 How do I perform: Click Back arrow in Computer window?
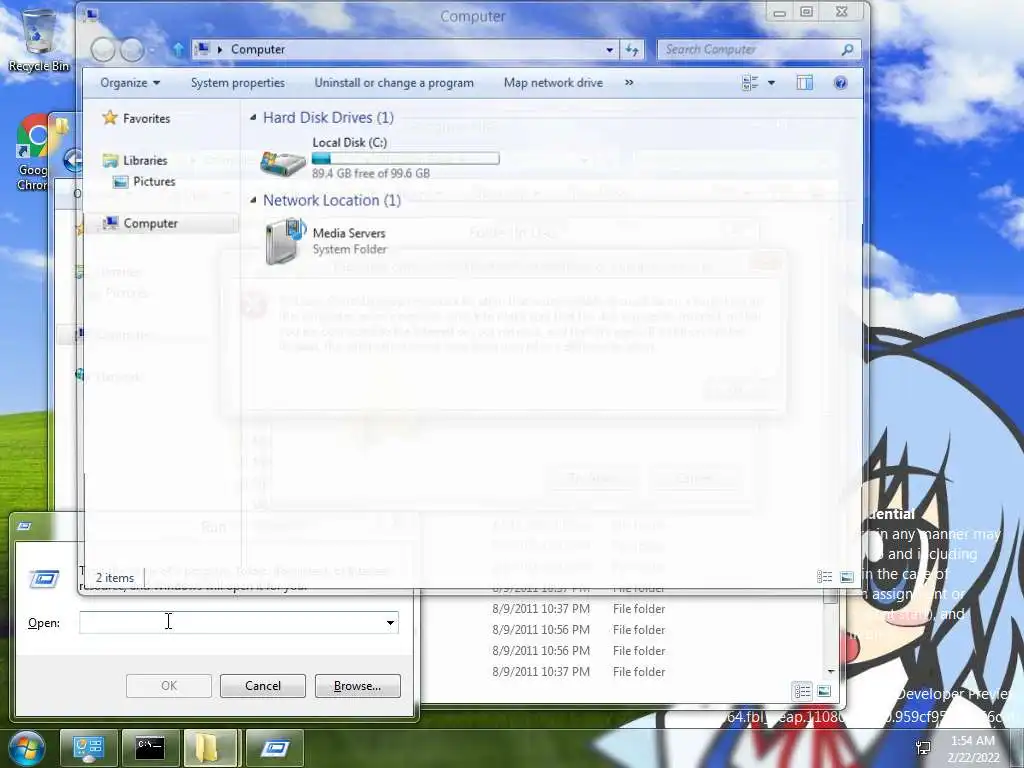coord(103,50)
